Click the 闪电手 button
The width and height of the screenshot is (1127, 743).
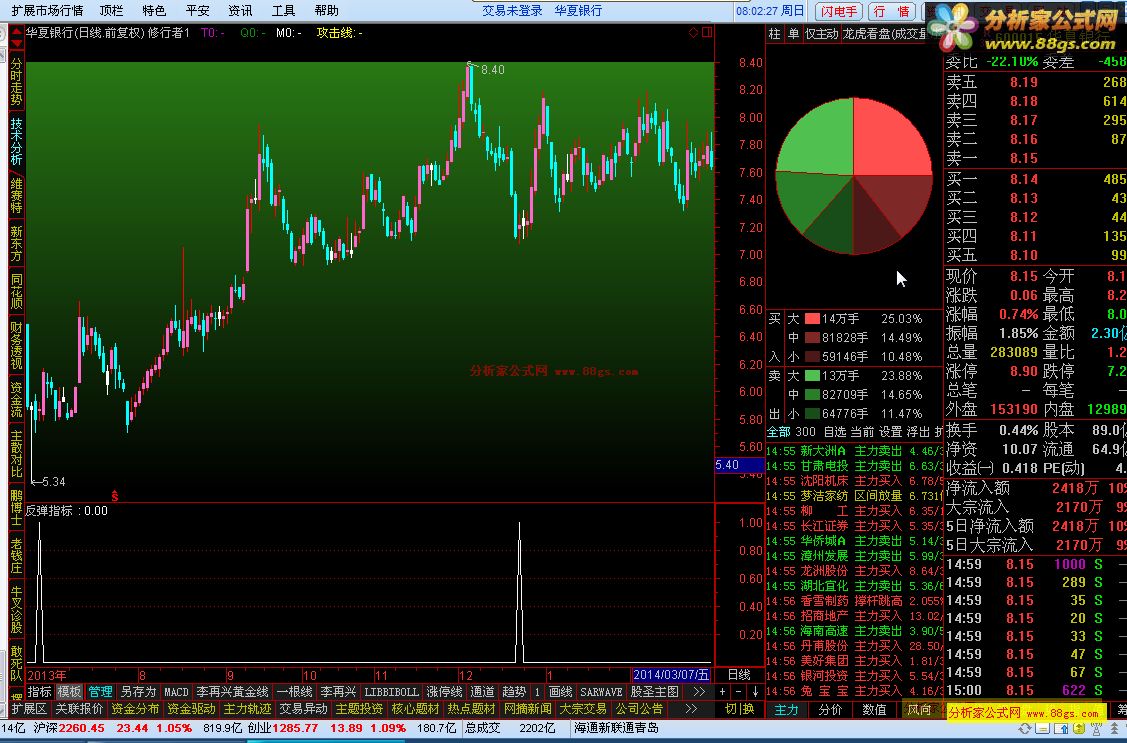tap(839, 11)
